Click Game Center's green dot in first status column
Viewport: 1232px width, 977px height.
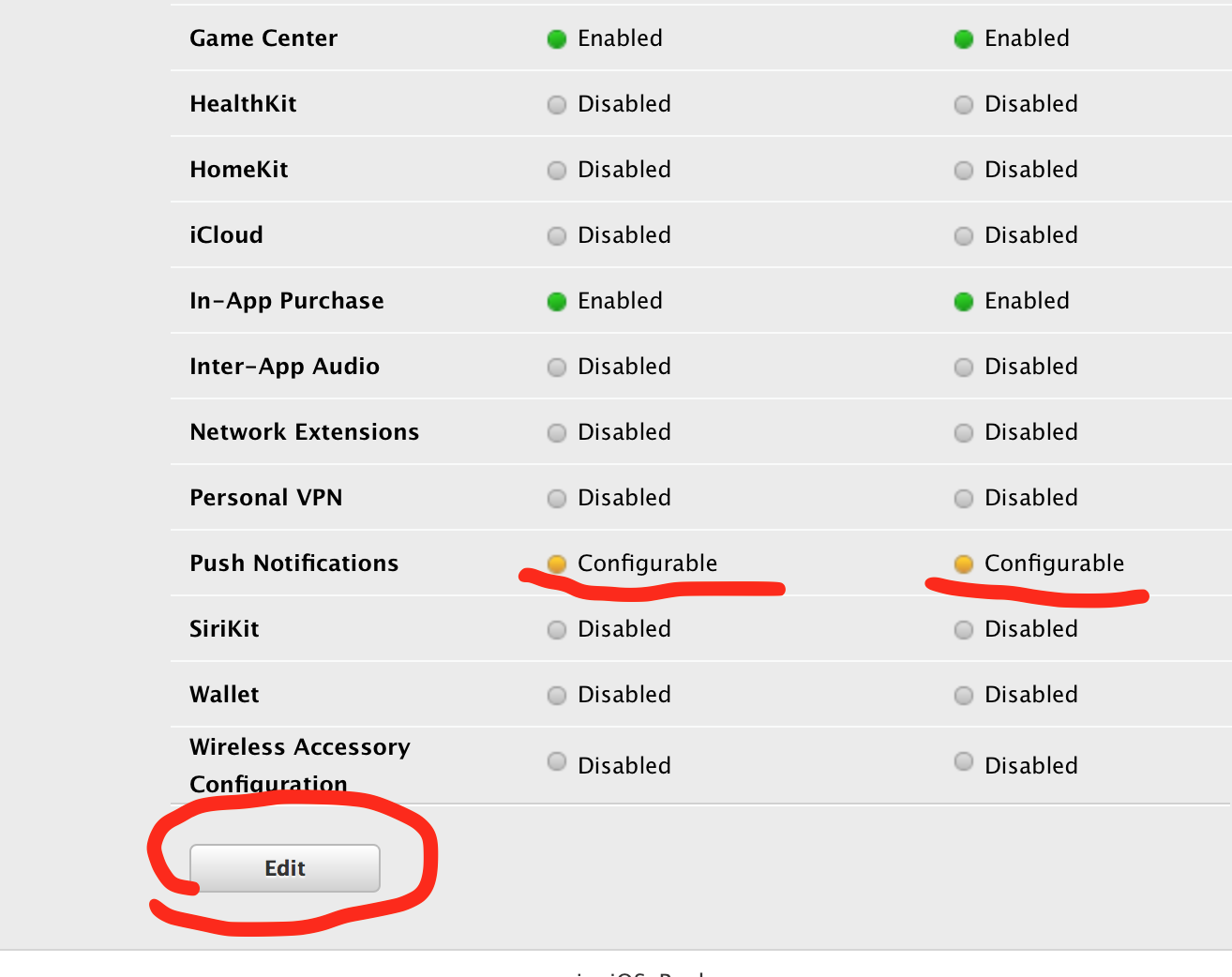(557, 39)
